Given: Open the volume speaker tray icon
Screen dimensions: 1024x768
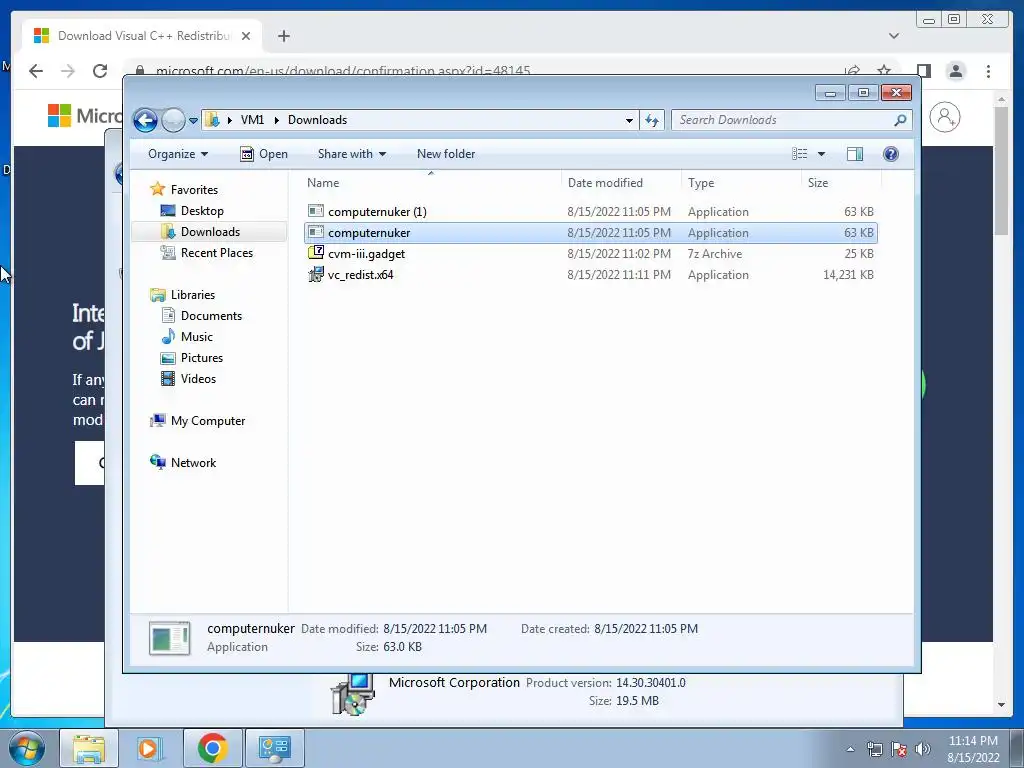Looking at the screenshot, I should click(923, 749).
